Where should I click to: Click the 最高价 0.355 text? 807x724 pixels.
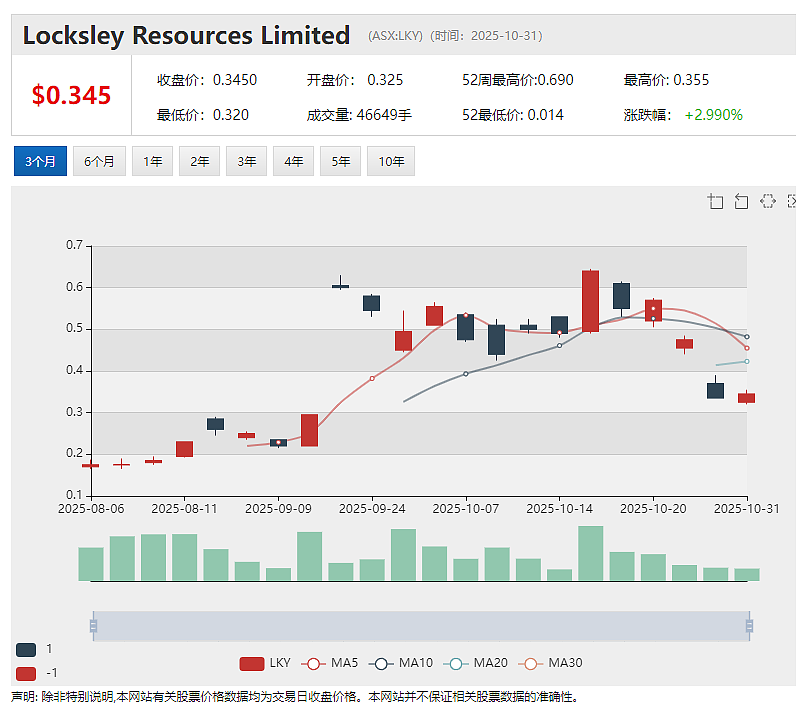click(x=666, y=80)
